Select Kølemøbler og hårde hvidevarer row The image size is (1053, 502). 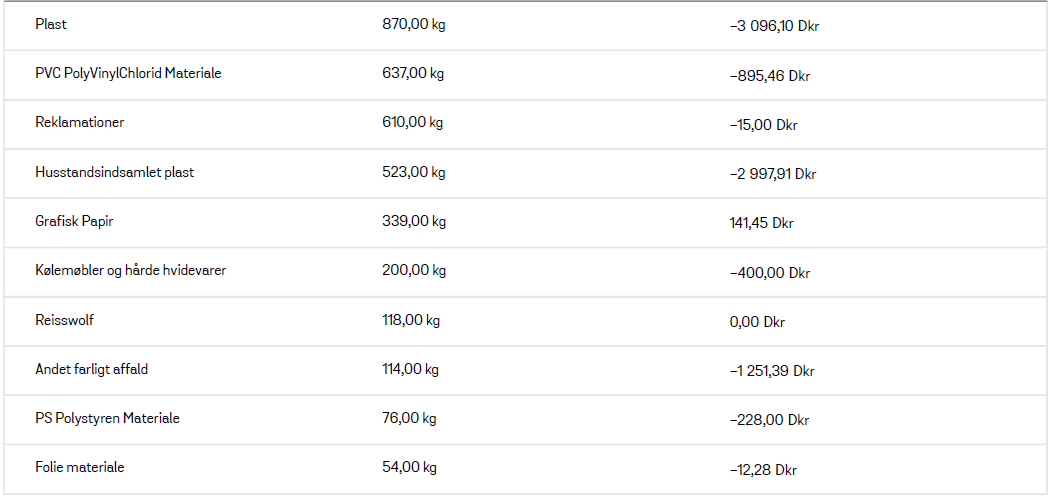[525, 272]
